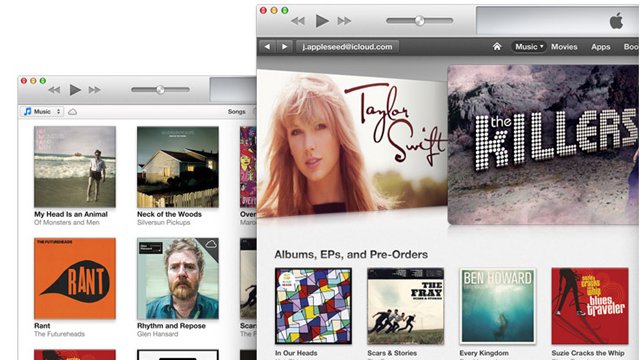This screenshot has width=640, height=360.
Task: Open My Head Is an Animal album
Action: click(75, 167)
